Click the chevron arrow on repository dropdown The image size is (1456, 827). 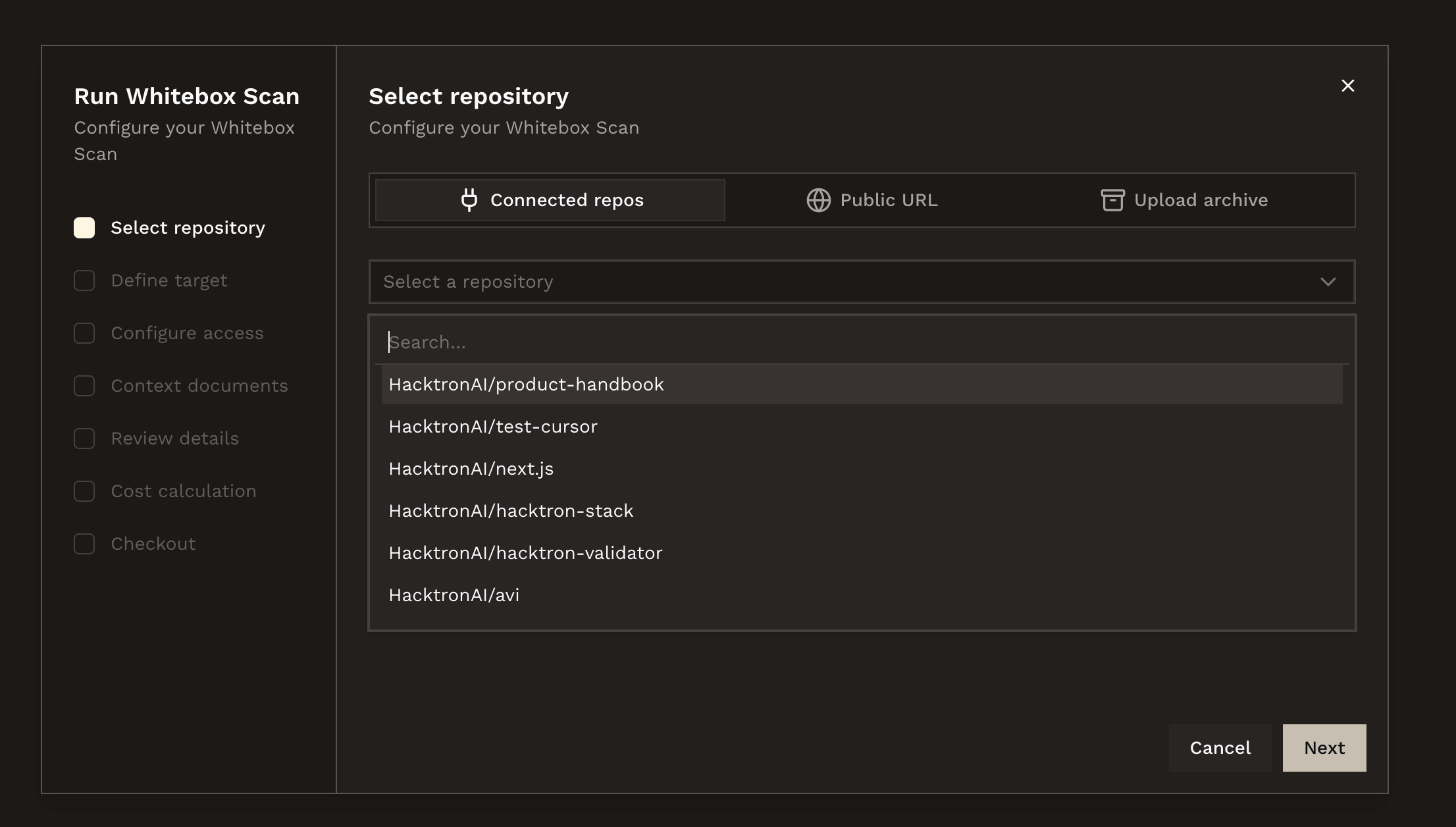pos(1328,282)
